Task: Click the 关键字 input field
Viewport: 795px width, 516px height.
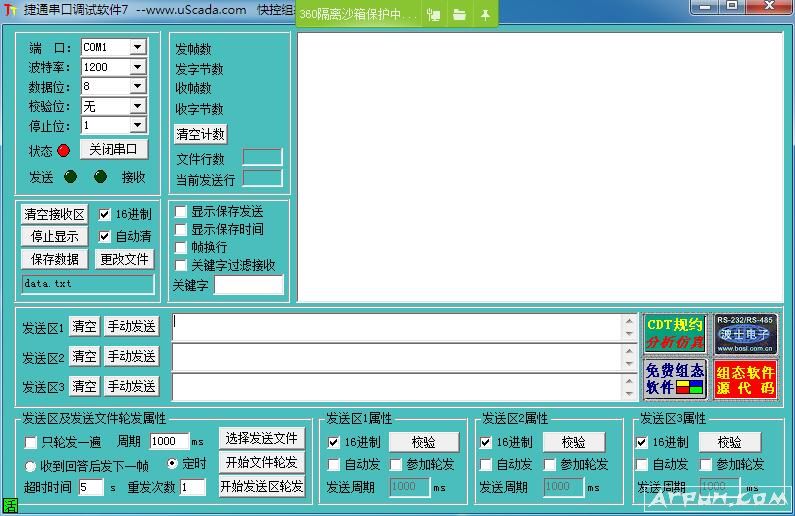Action: (x=248, y=285)
